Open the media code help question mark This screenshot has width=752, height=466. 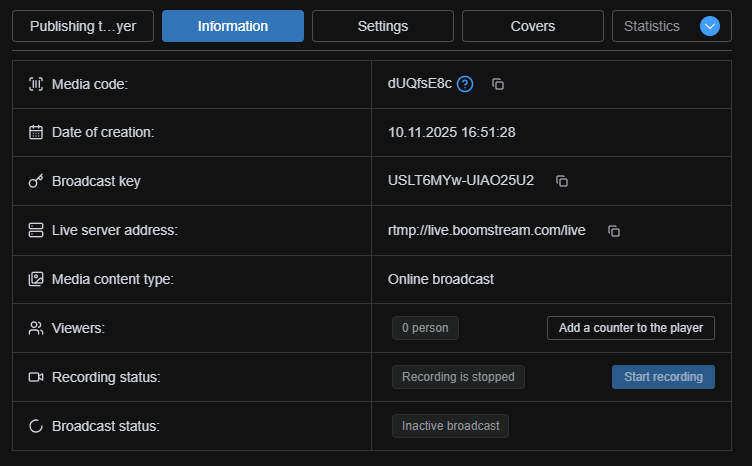465,84
